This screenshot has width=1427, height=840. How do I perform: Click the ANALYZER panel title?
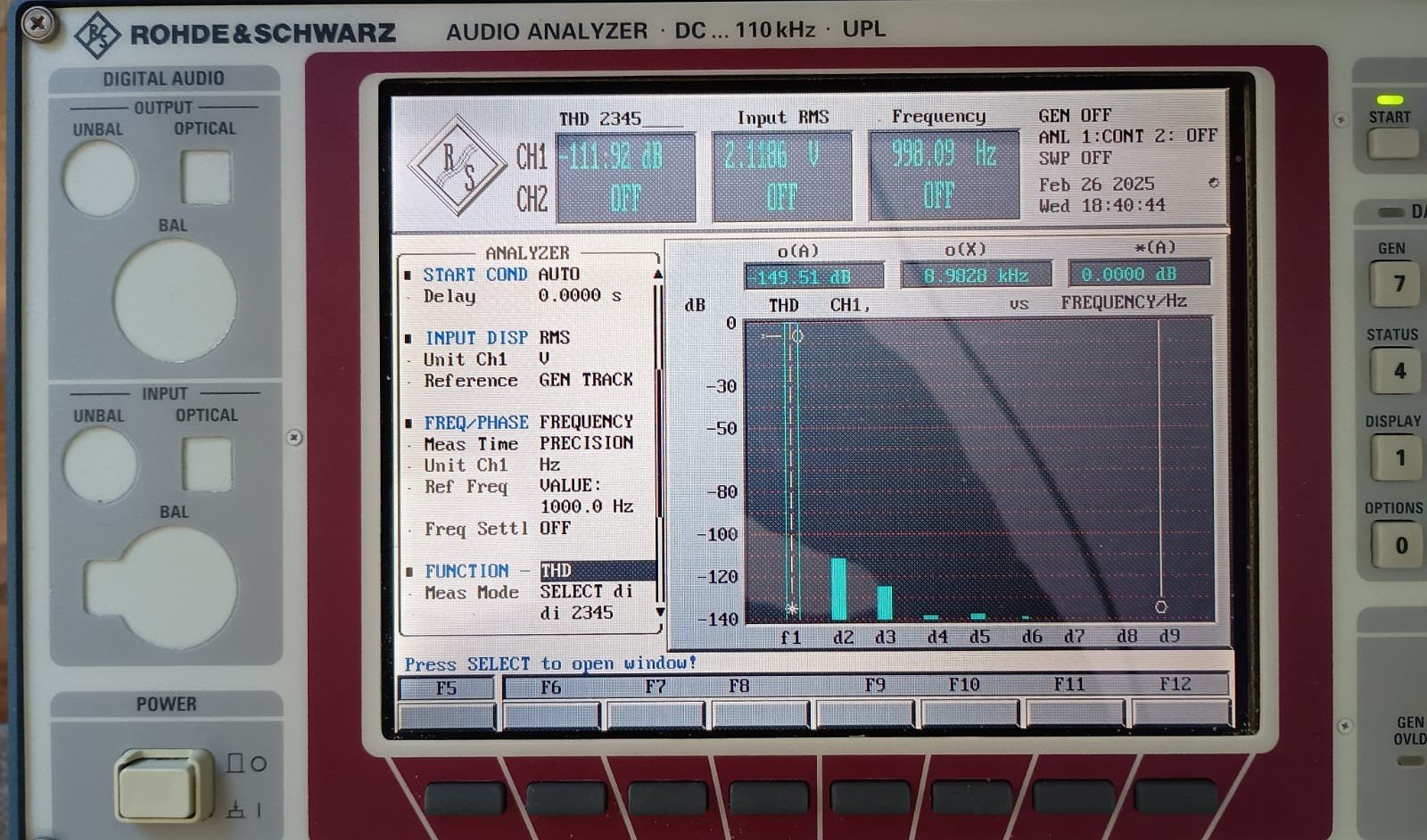click(x=527, y=253)
